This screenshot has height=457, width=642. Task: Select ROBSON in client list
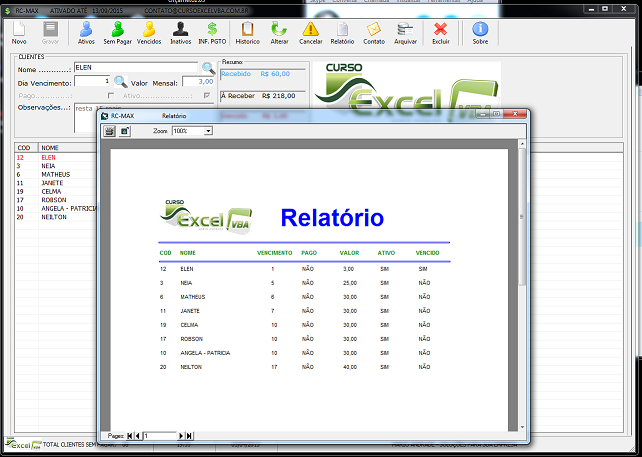click(x=54, y=200)
